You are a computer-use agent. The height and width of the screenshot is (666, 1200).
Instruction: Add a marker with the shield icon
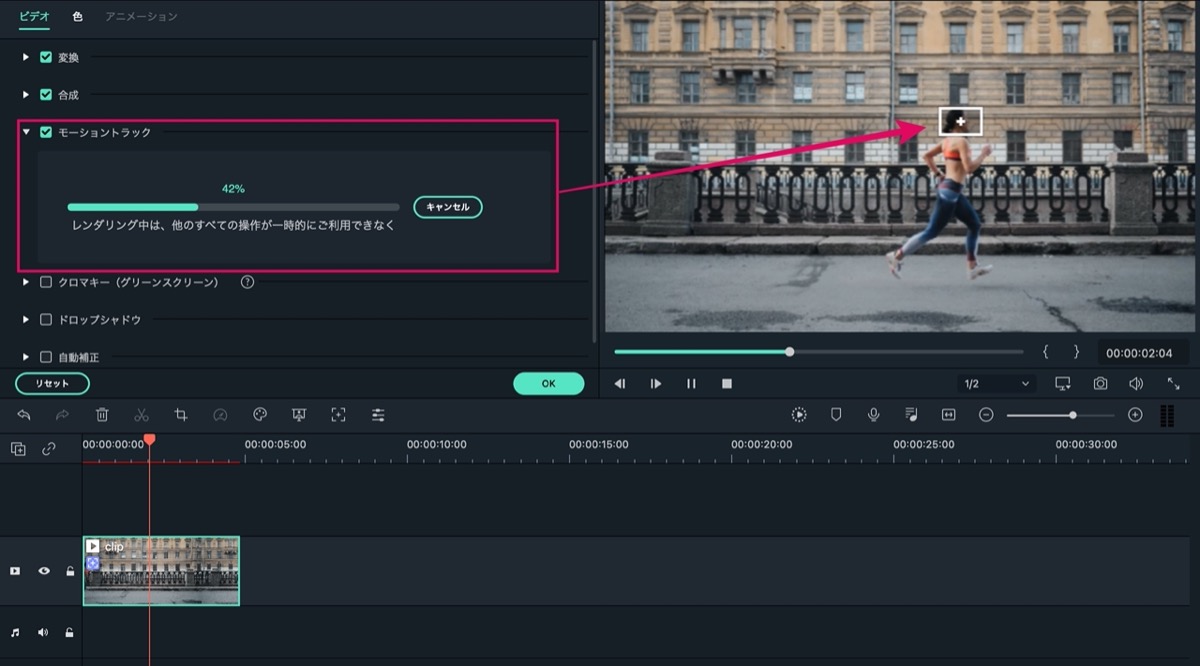[836, 415]
